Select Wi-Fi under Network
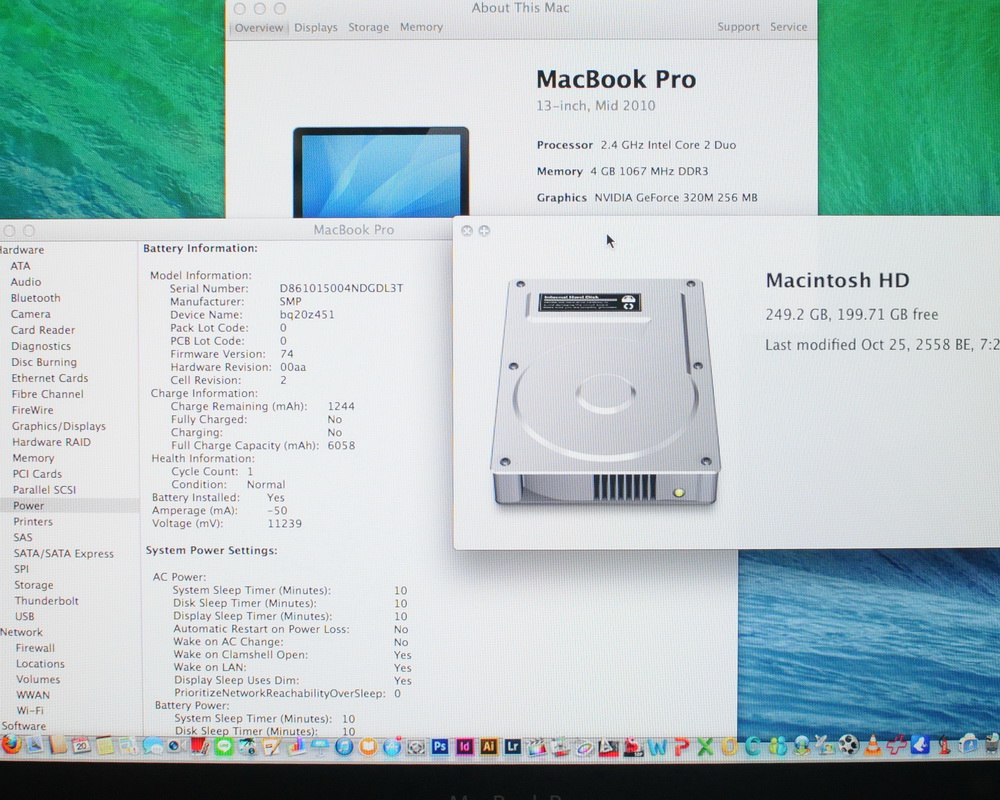Viewport: 1000px width, 800px height. pos(30,711)
